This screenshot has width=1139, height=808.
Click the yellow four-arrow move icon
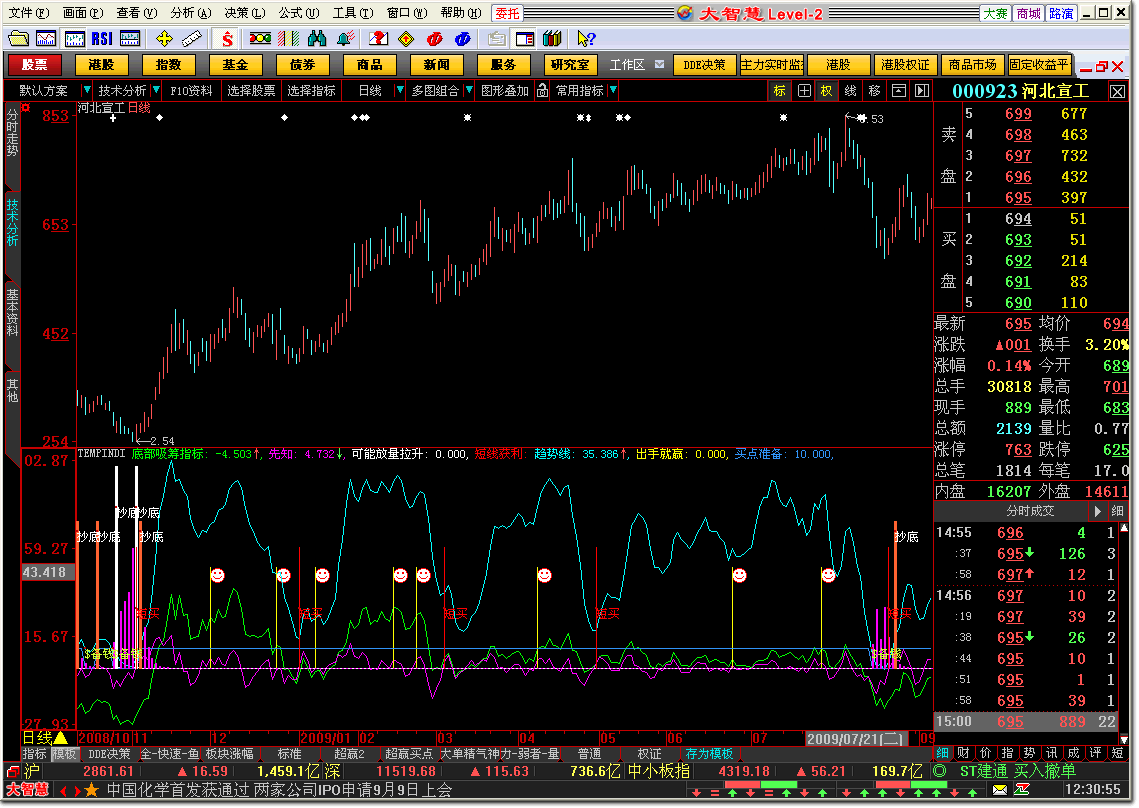pos(164,39)
